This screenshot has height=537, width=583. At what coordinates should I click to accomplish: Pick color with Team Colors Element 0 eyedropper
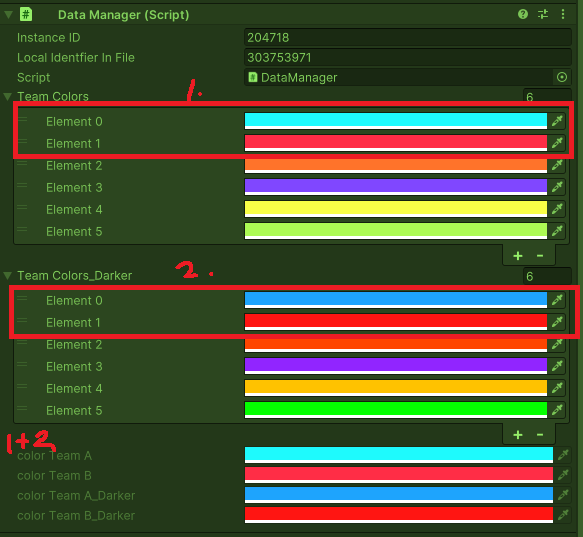pos(557,121)
